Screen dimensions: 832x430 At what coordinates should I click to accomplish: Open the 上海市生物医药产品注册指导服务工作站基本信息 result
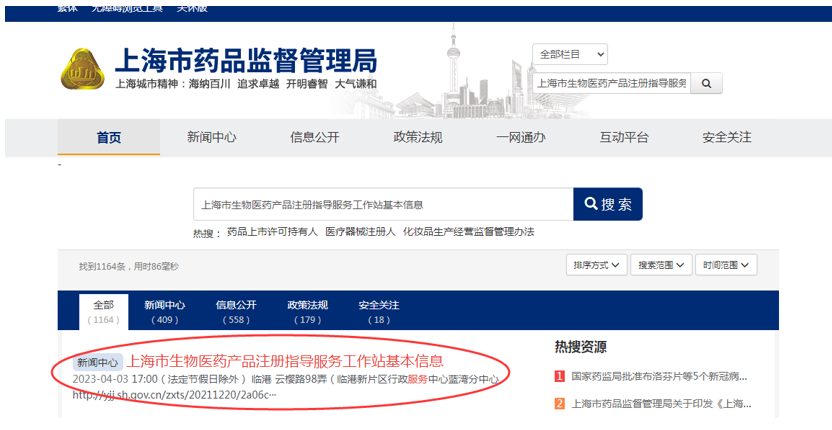pyautogui.click(x=284, y=361)
